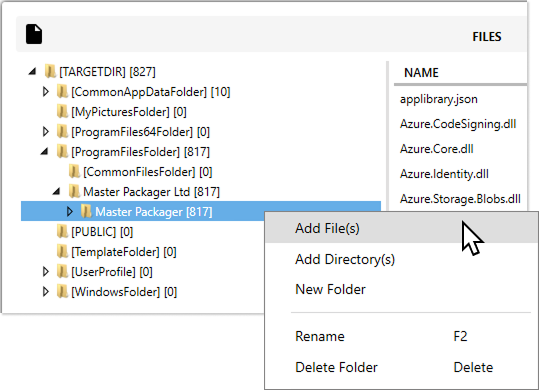Click the CommonFilesFolder folder icon

(x=74, y=171)
